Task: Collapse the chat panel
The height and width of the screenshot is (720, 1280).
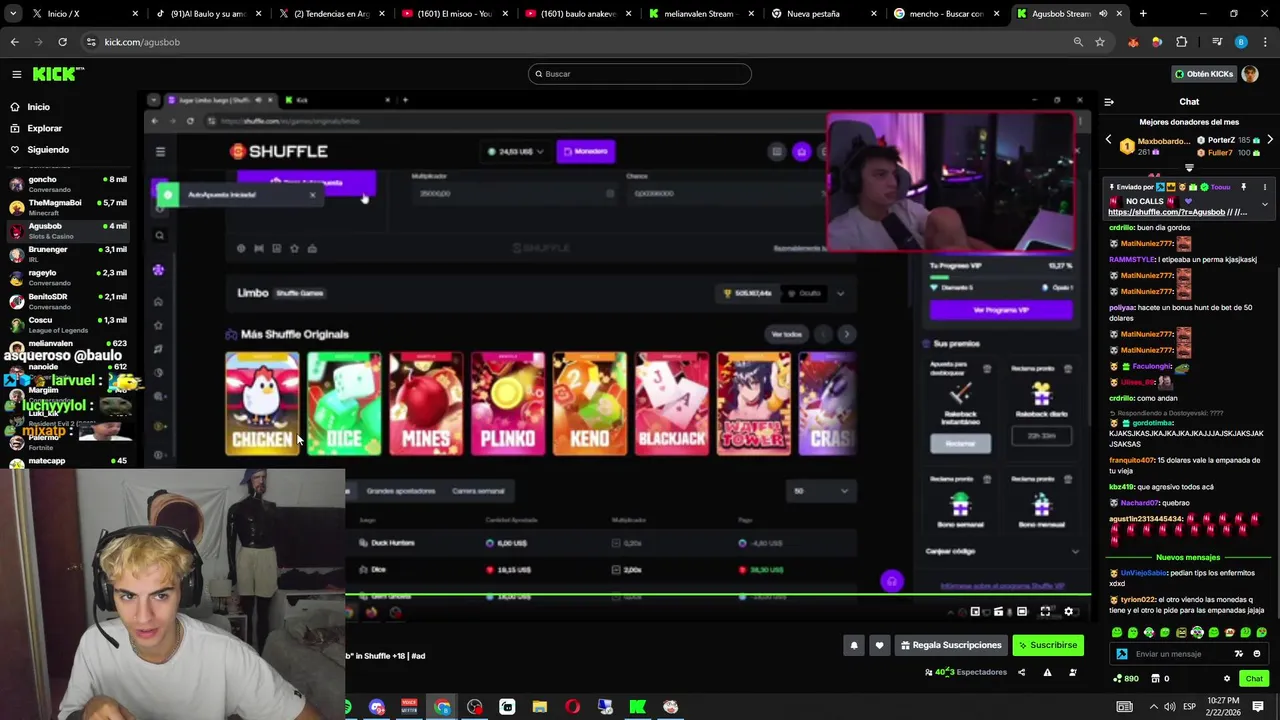Action: pos(1109,102)
